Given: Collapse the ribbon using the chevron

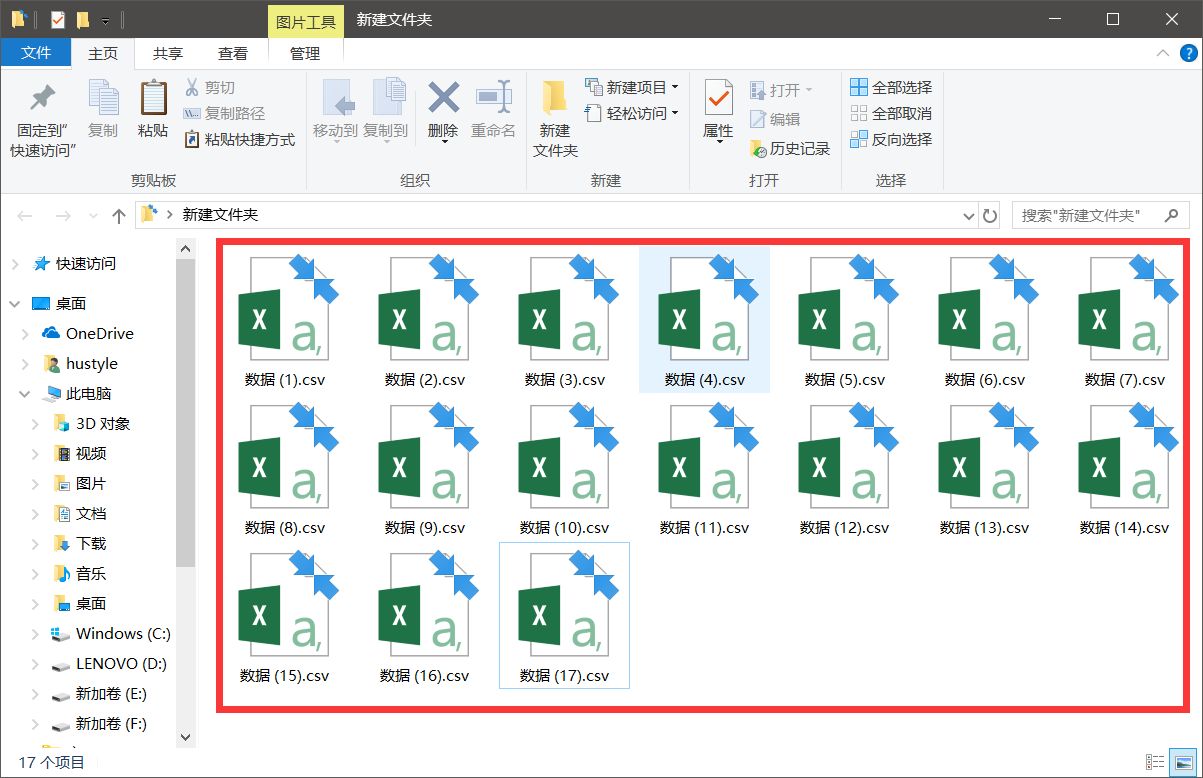Looking at the screenshot, I should (1162, 53).
